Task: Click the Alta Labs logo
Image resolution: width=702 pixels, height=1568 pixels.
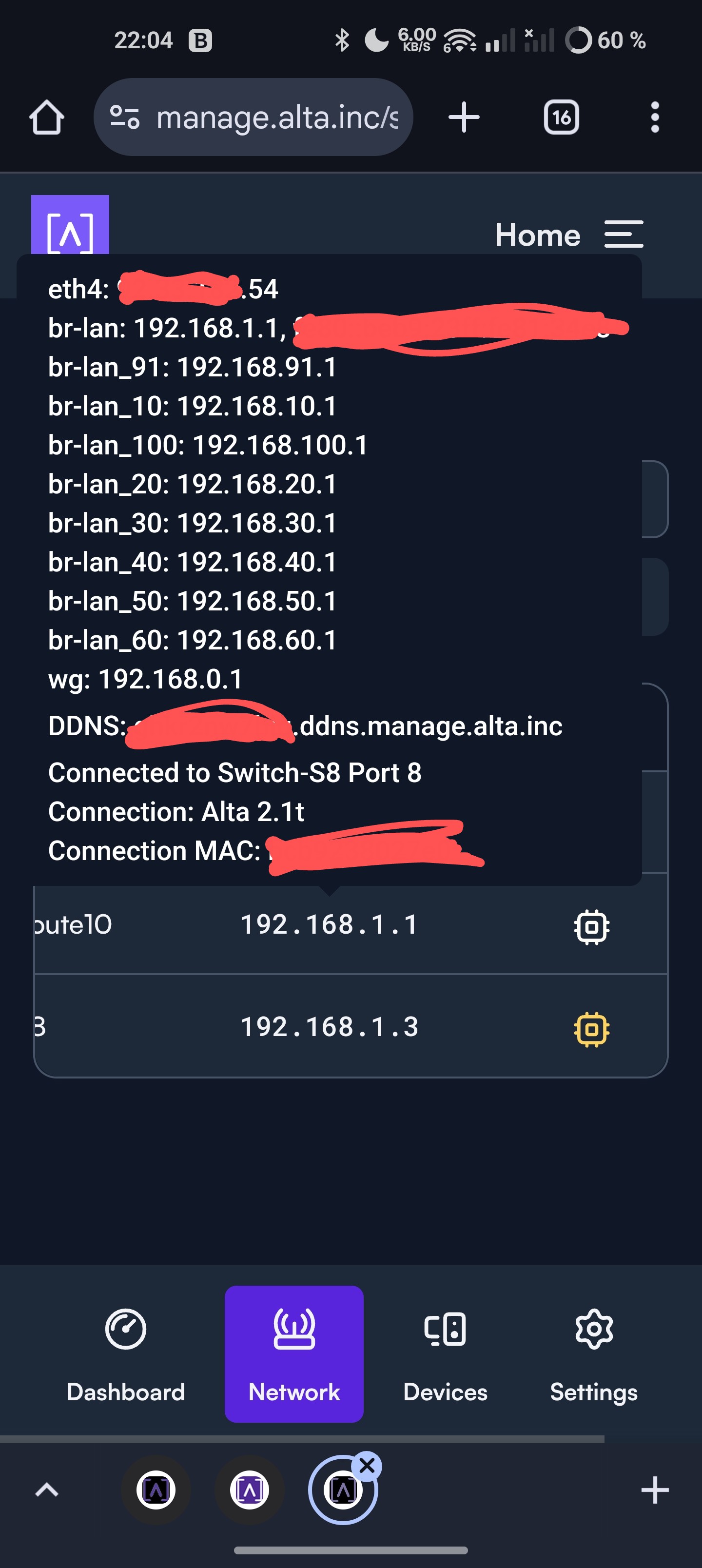Action: [x=70, y=225]
